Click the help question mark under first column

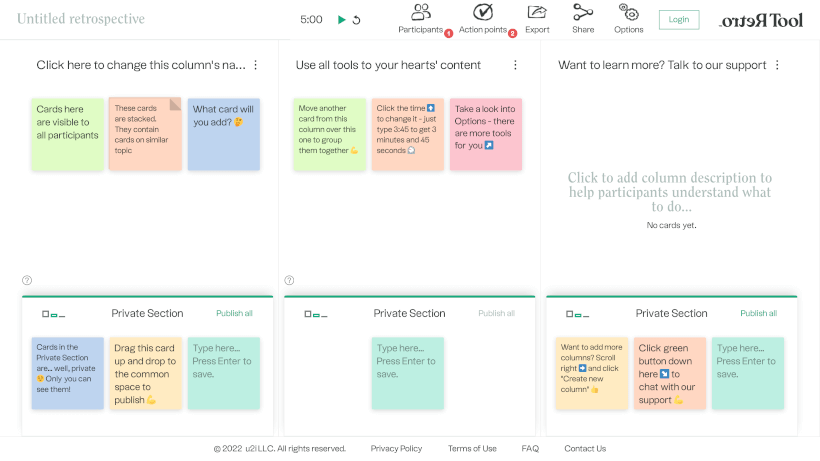coord(27,281)
